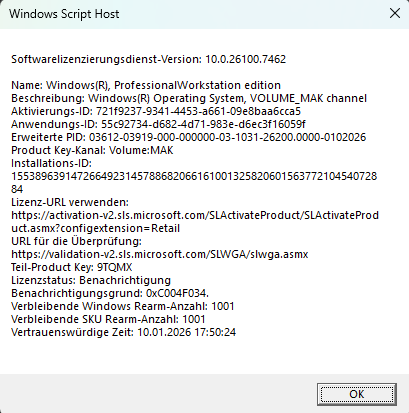Viewport: 409px width, 413px height.
Task: Click the Verbleibende Windows Rearm-Anzahl line
Action: point(123,306)
